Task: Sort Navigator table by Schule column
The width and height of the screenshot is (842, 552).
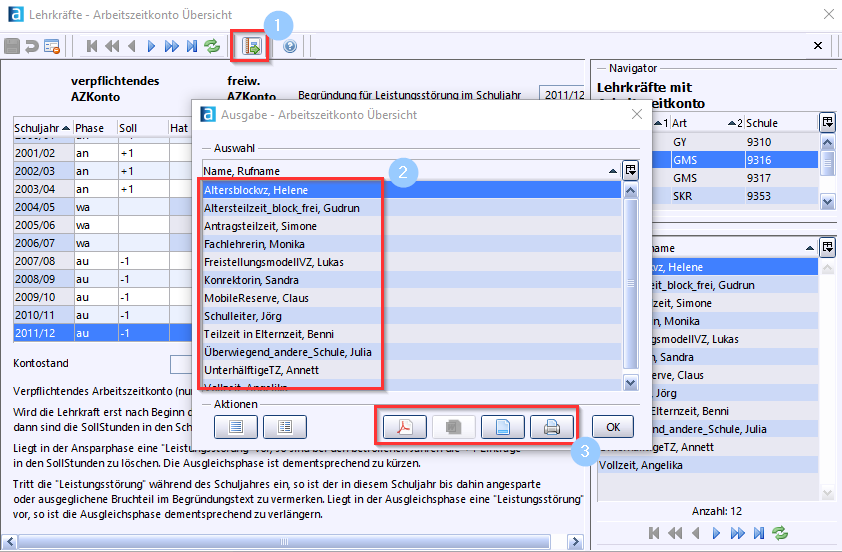Action: (782, 123)
